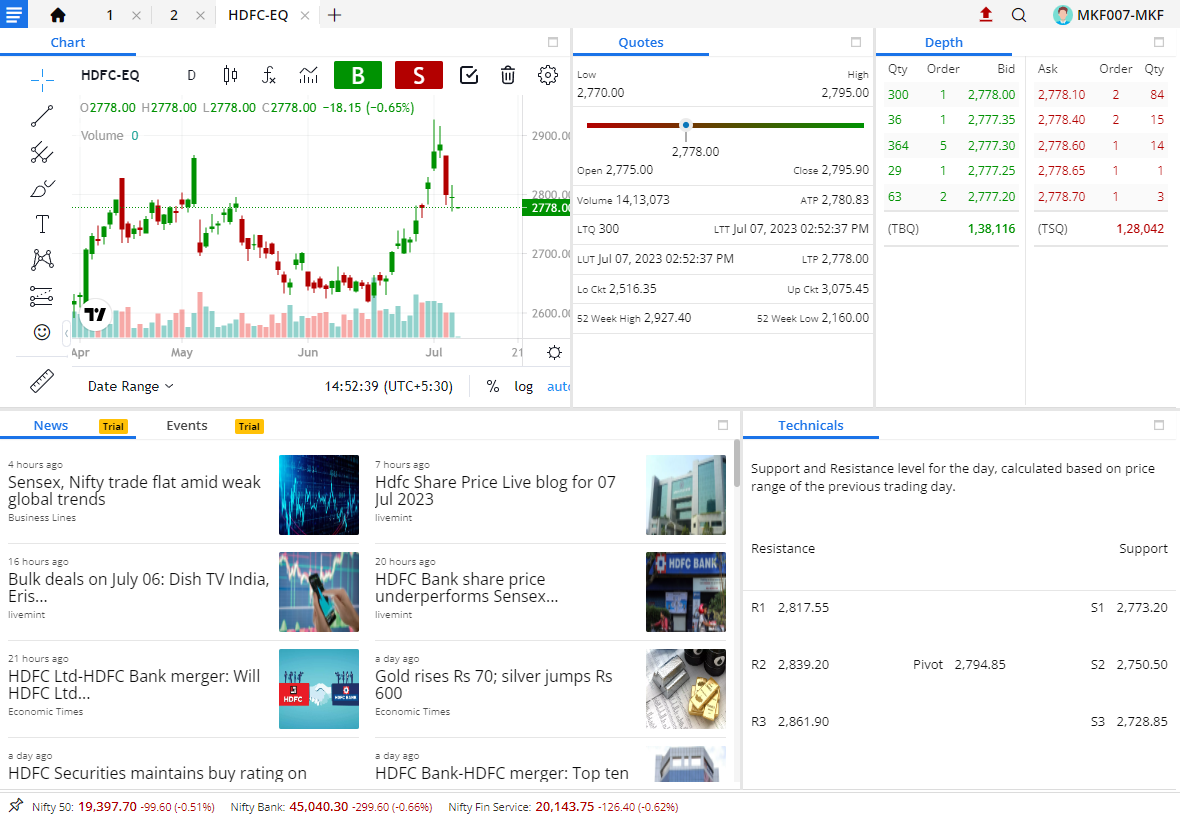Image resolution: width=1180 pixels, height=820 pixels.
Task: Open the search magnifier
Action: tap(1019, 15)
